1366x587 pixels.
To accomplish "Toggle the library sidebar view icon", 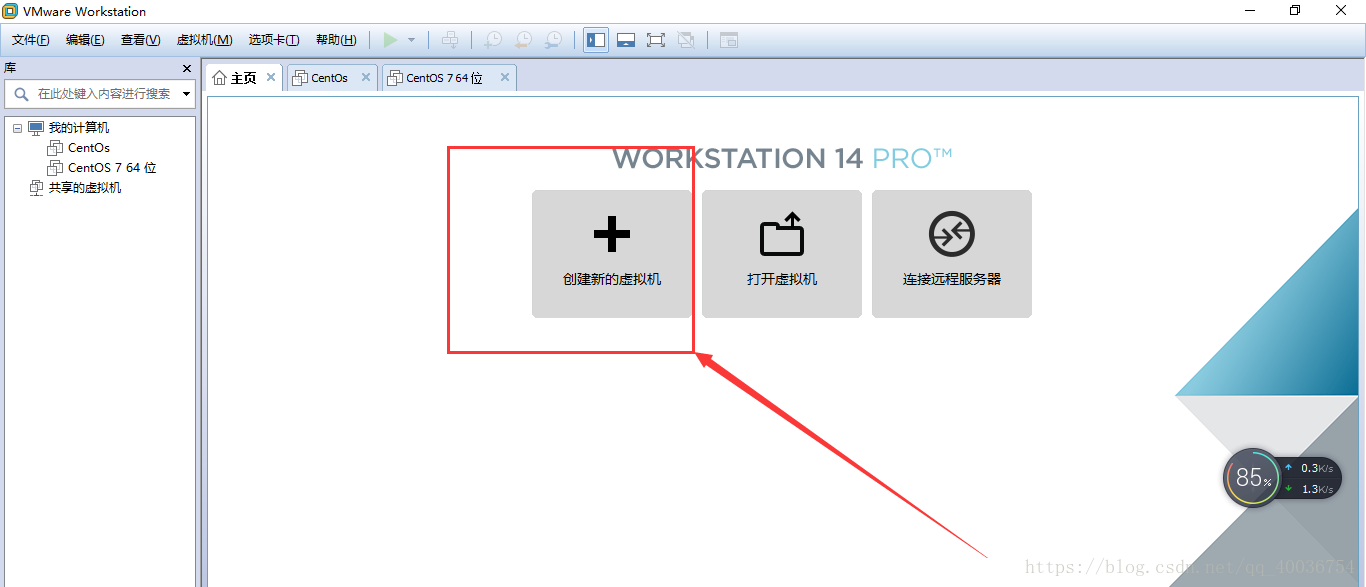I will tap(596, 40).
